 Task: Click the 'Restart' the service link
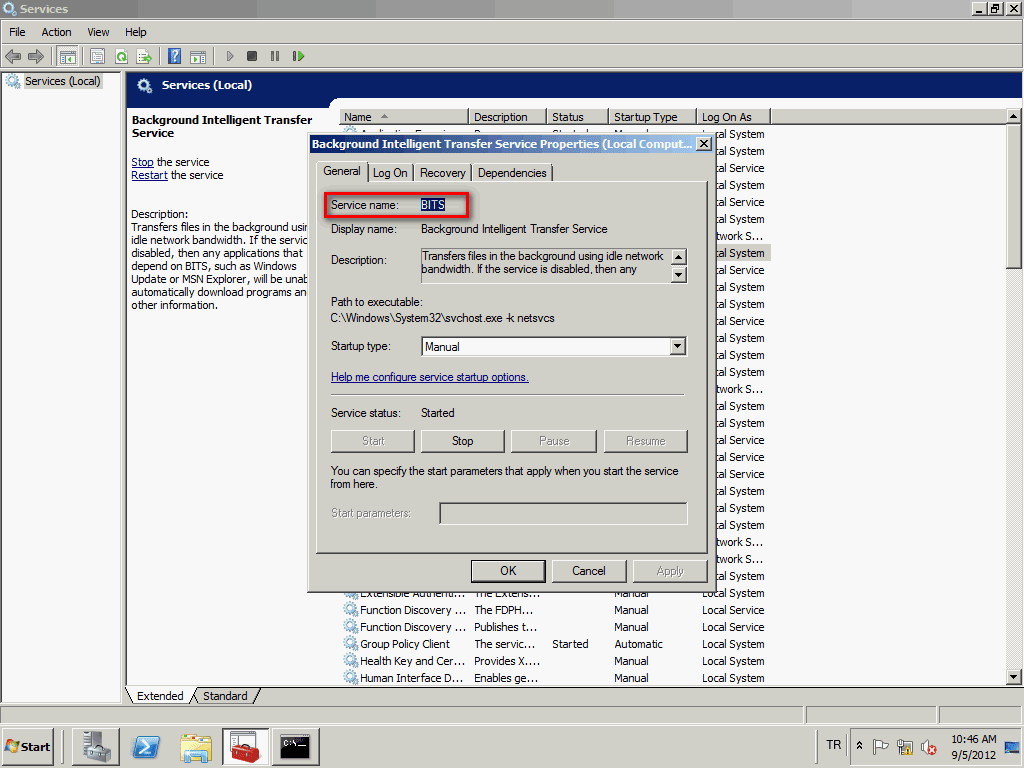click(x=150, y=175)
